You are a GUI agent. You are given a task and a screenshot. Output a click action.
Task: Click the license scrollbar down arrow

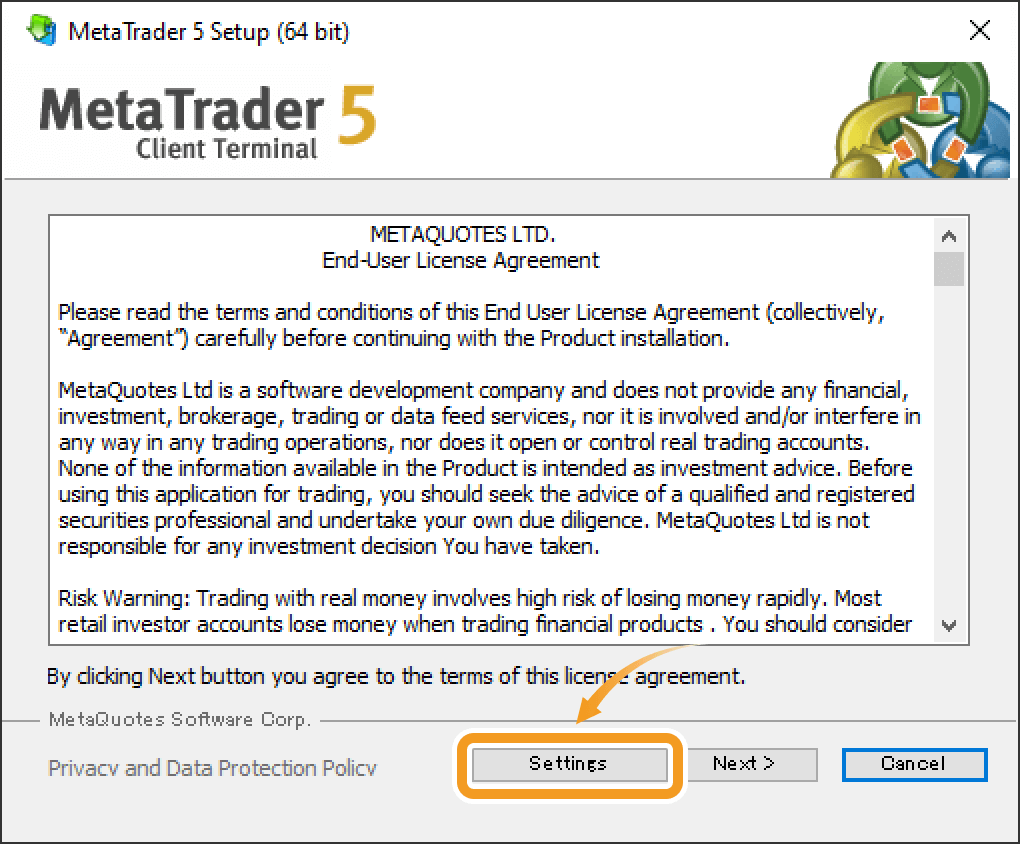(x=949, y=625)
